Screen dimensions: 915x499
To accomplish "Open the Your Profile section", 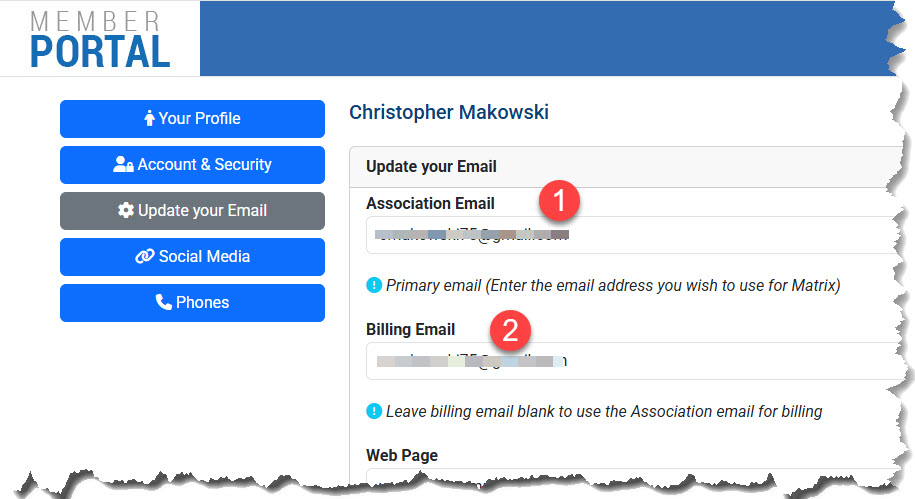I will pyautogui.click(x=192, y=119).
